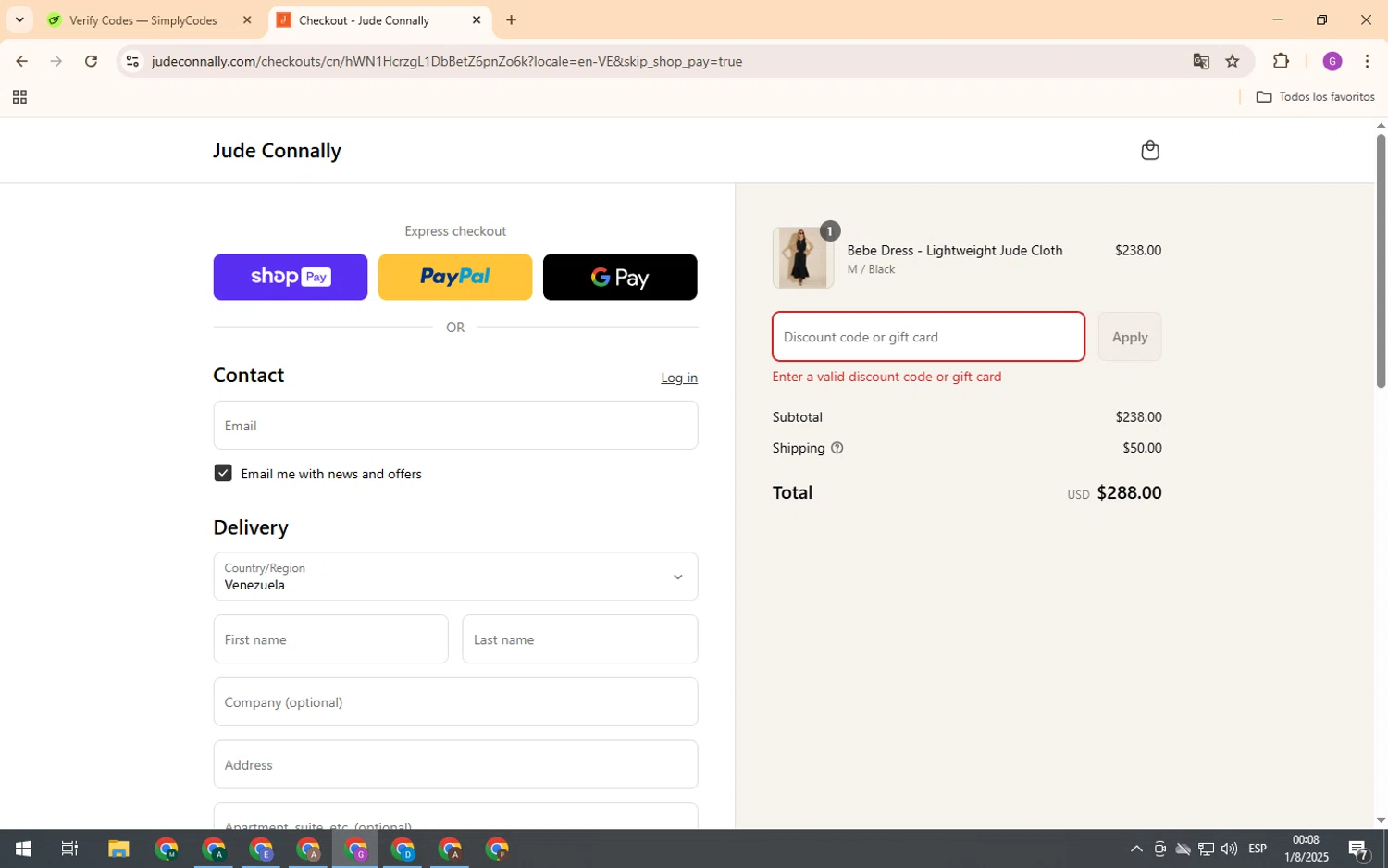Click the Log in link

(679, 378)
